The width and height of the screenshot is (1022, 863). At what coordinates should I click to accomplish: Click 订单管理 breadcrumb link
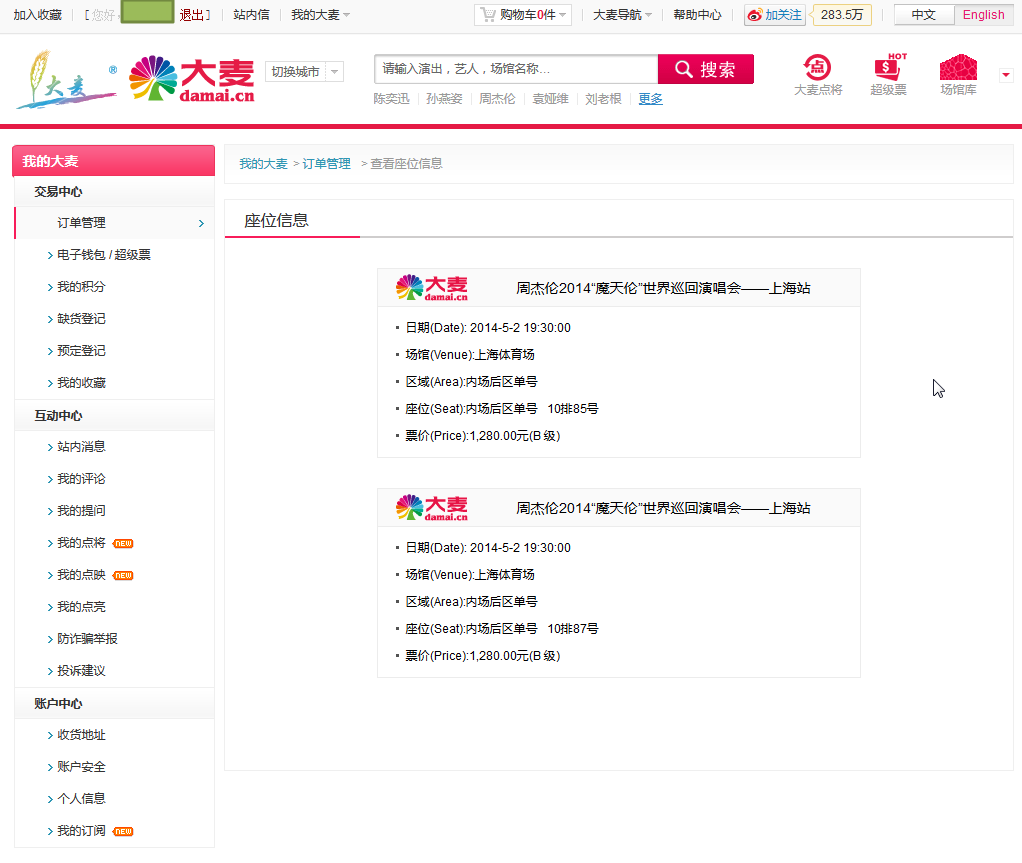point(327,164)
